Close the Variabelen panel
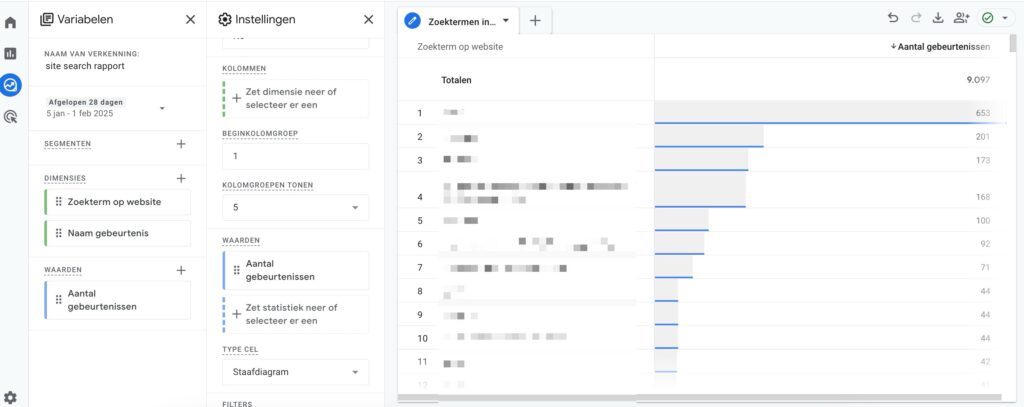The image size is (1024, 407). pos(190,20)
